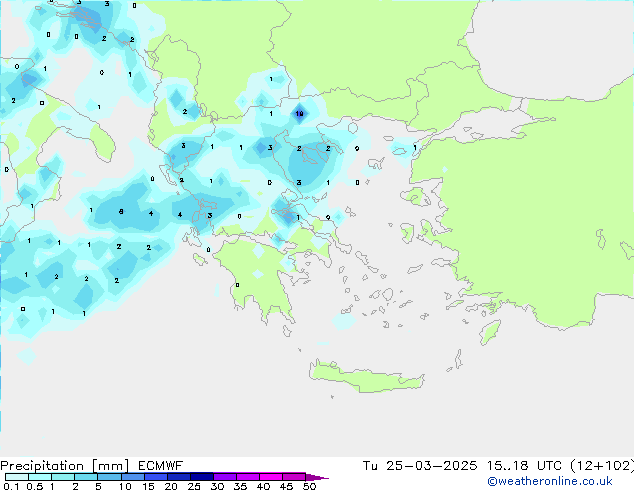Click the '15..18 UTC' time text
634x490 pixels.
(x=524, y=466)
